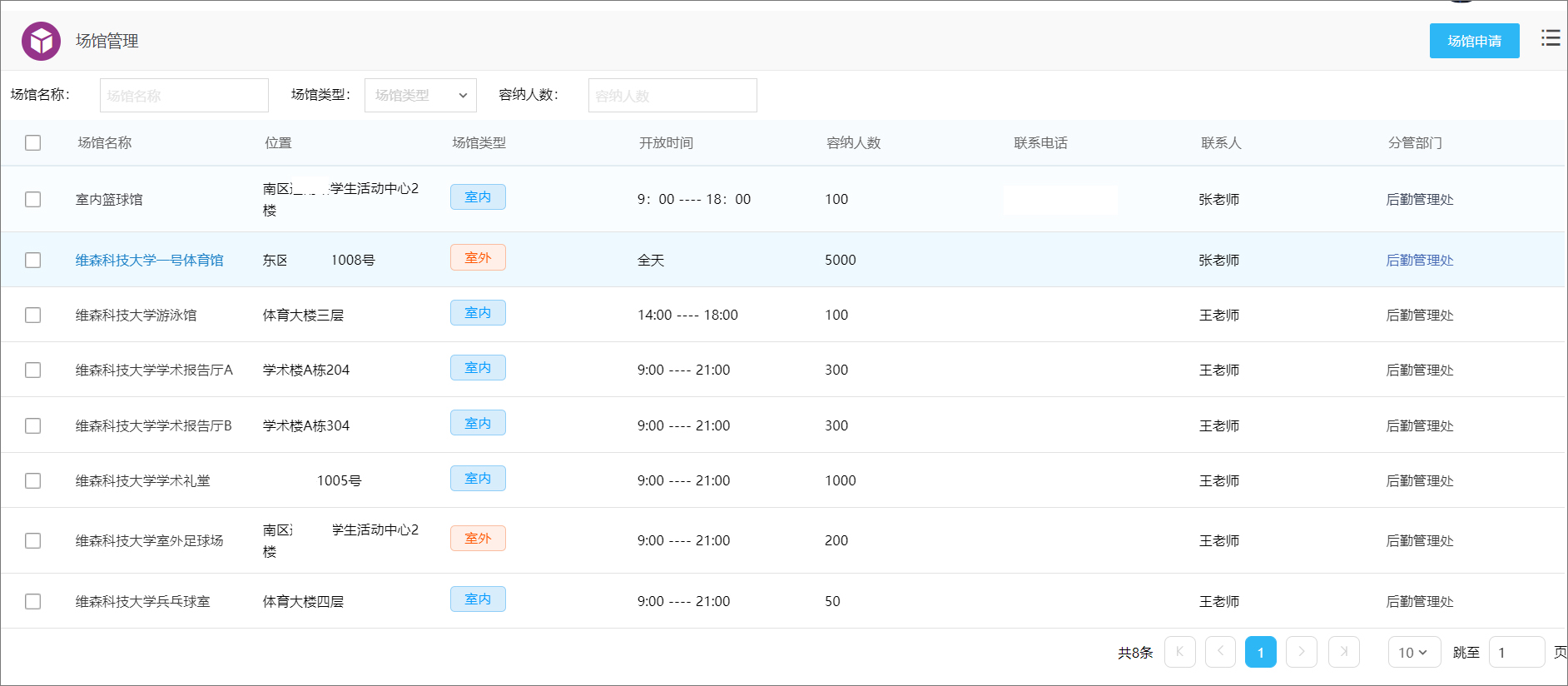Select the 维森科技大学室外足球场 name cell

[x=150, y=540]
